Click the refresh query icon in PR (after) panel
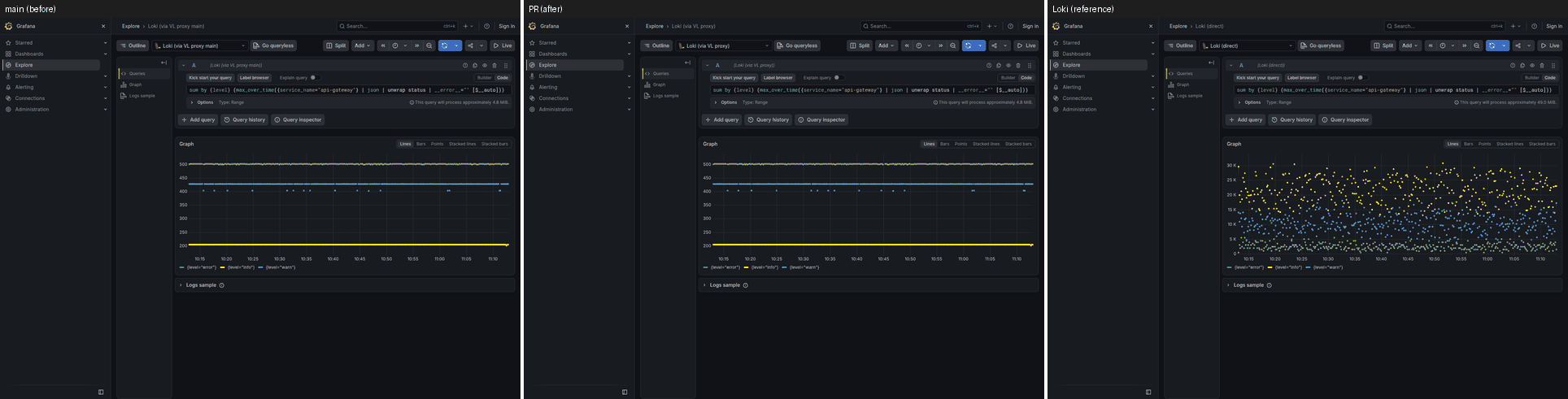 click(968, 46)
